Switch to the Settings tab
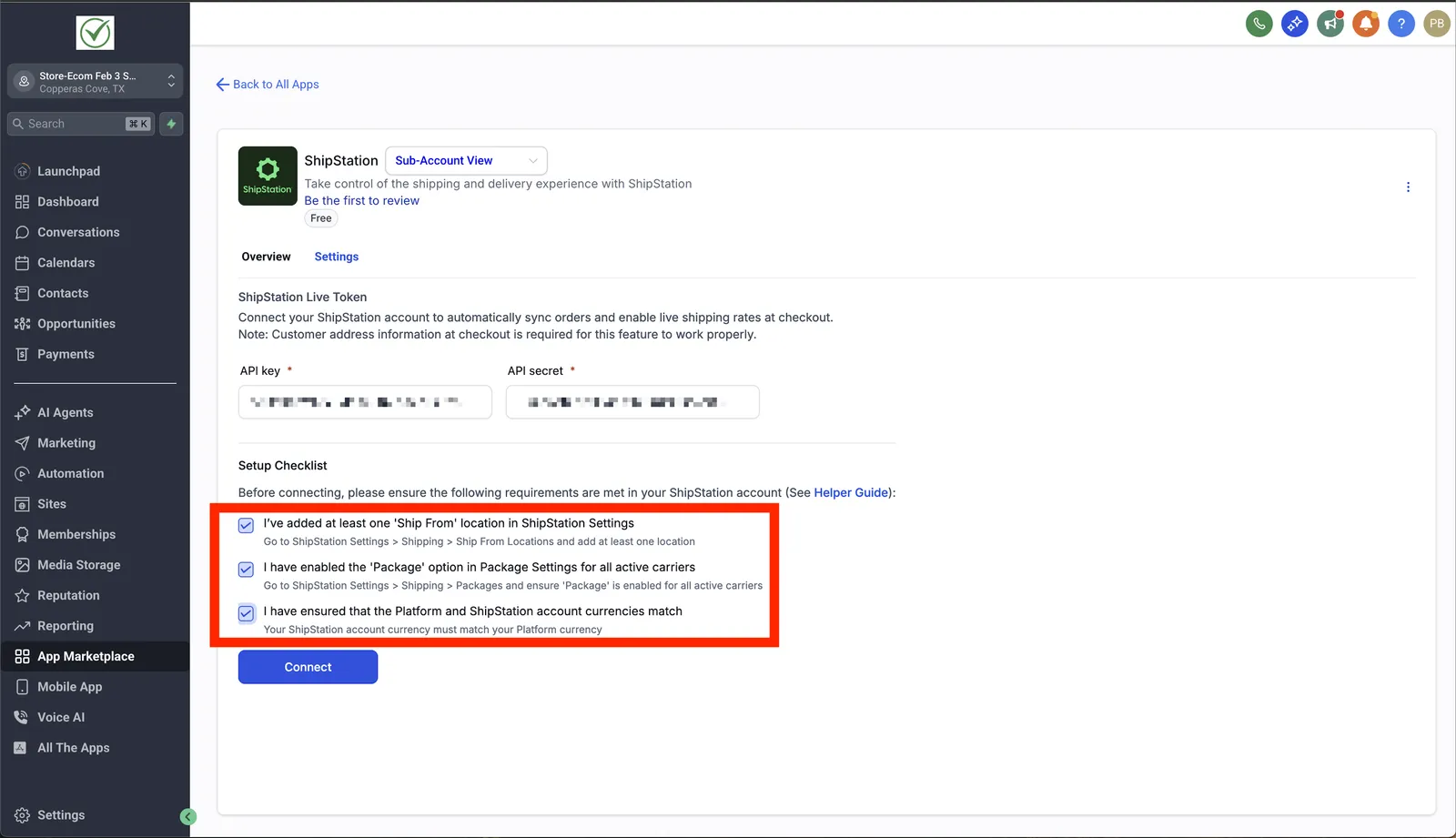 click(x=337, y=257)
